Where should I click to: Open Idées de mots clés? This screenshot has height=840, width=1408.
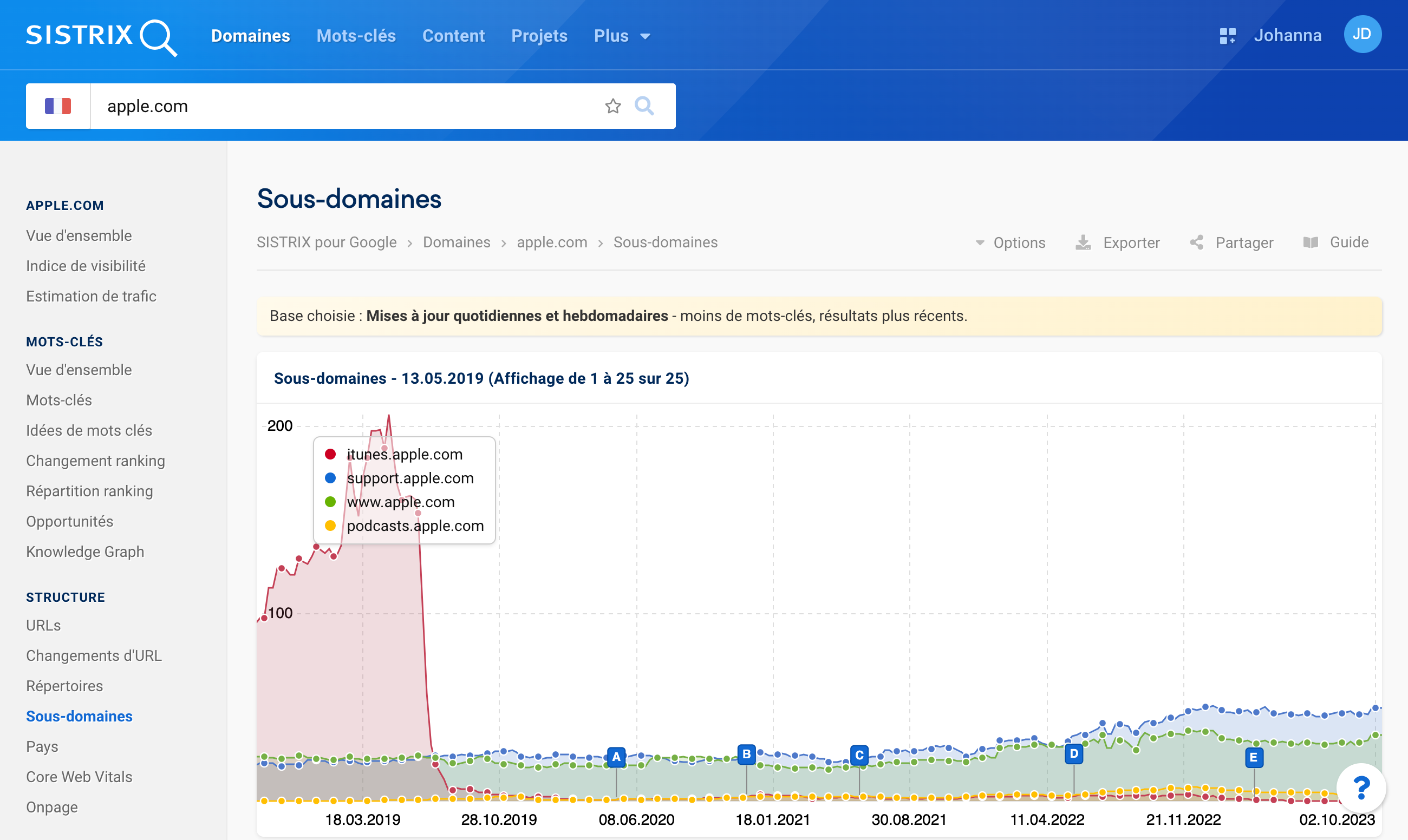pyautogui.click(x=89, y=430)
